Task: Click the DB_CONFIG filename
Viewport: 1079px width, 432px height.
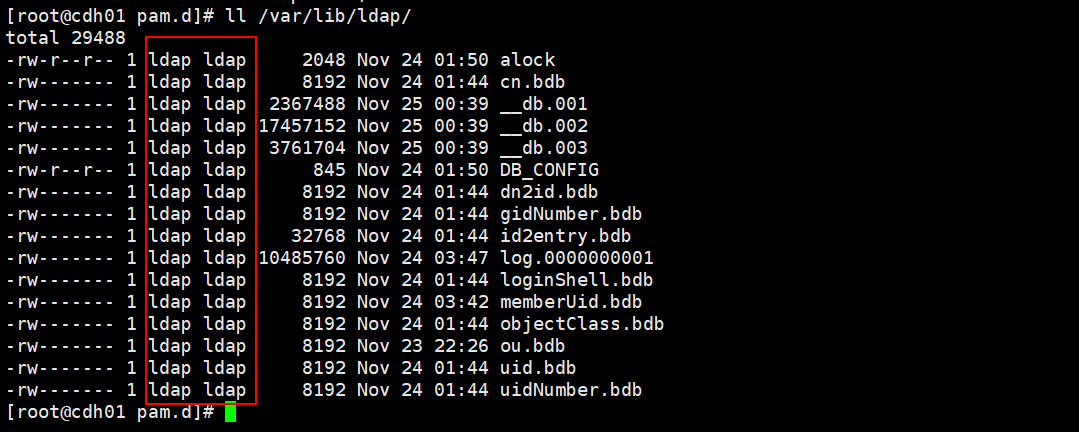Action: (x=549, y=170)
